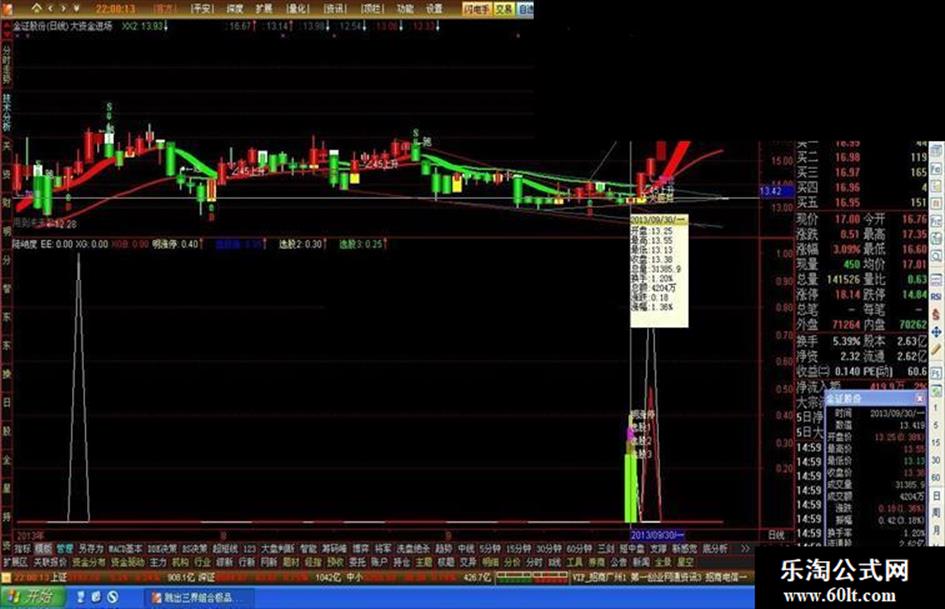945x609 pixels.
Task: Click the second quick-launch icon beside Start
Action: (96, 598)
